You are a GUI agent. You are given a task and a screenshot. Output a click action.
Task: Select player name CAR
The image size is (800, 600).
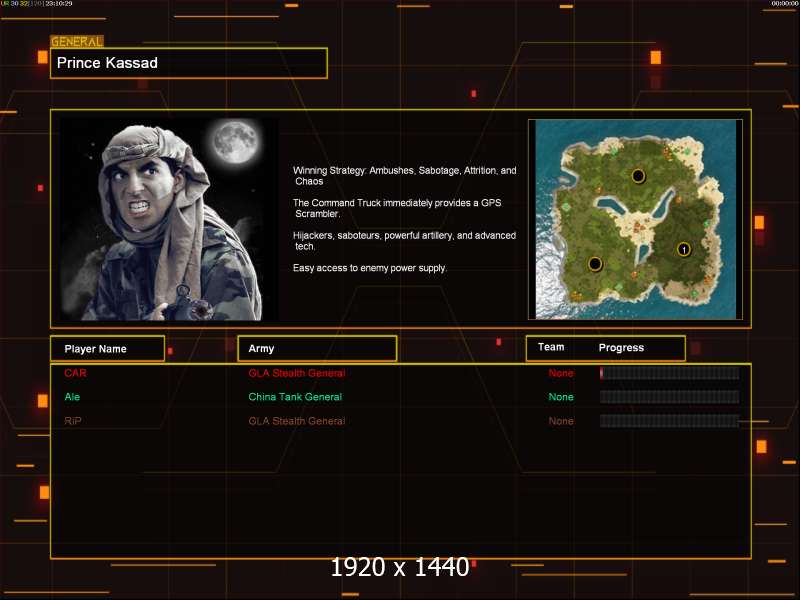tap(76, 373)
